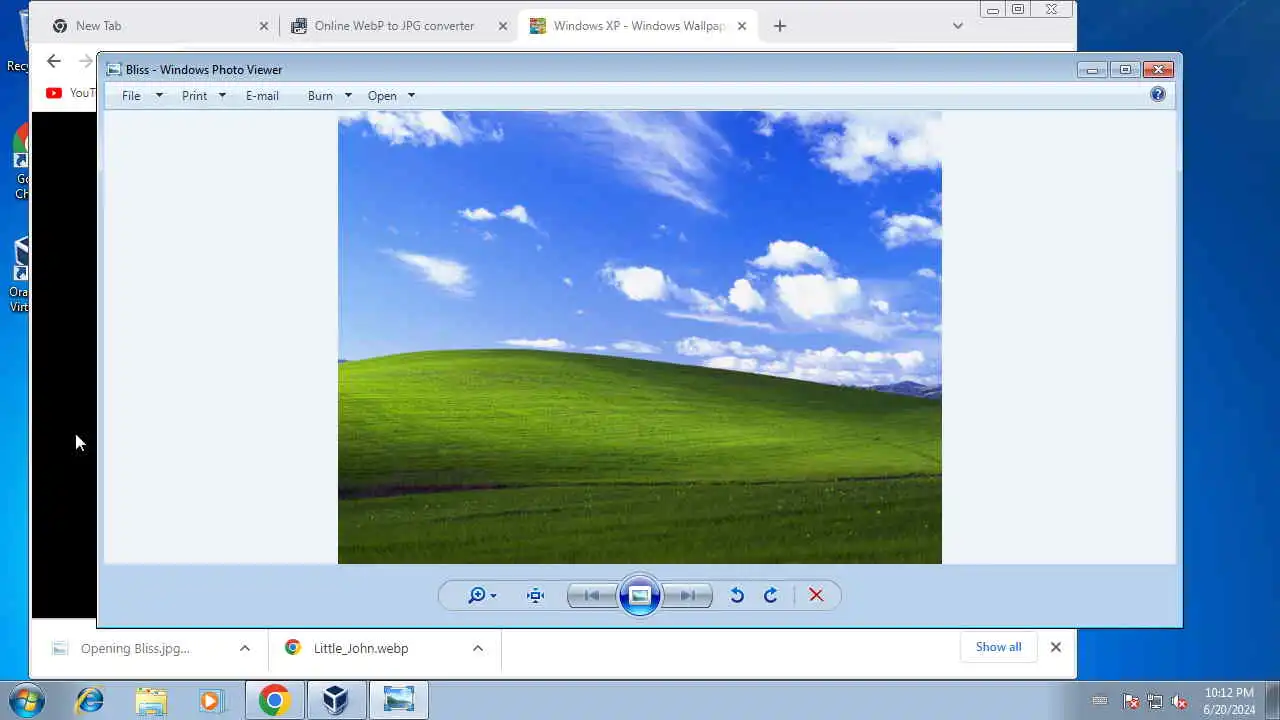Expand the Open dropdown arrow
Viewport: 1280px width, 720px height.
pyautogui.click(x=411, y=96)
